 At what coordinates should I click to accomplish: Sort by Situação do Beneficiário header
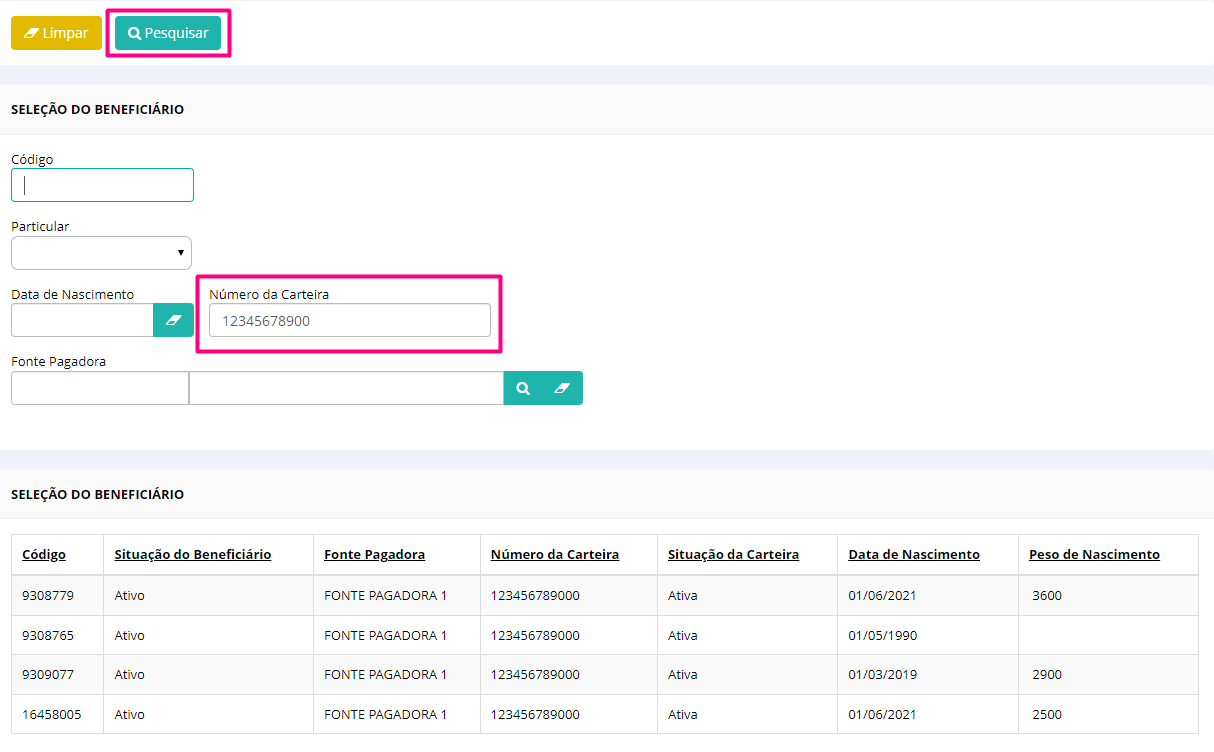point(193,554)
